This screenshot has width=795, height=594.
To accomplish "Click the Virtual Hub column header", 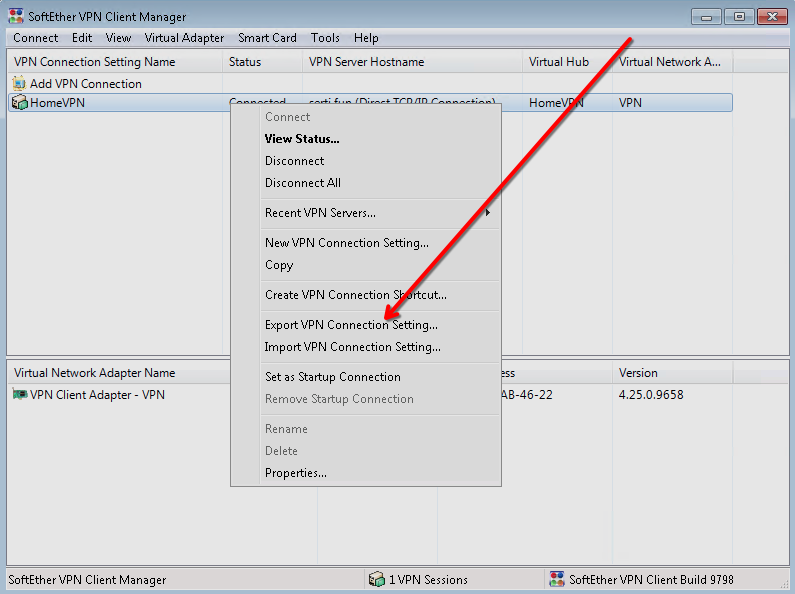I will pyautogui.click(x=559, y=62).
